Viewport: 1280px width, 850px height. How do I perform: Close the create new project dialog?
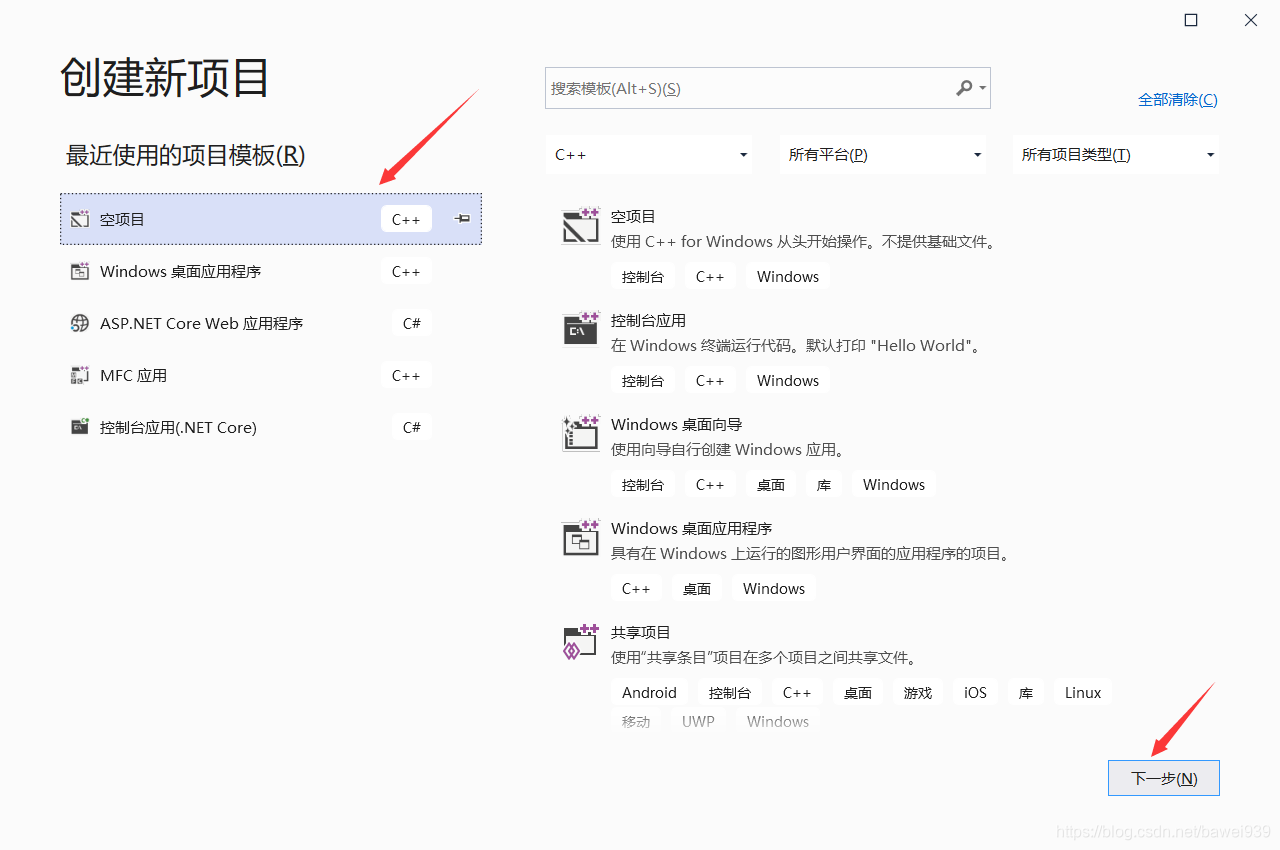coord(1251,20)
